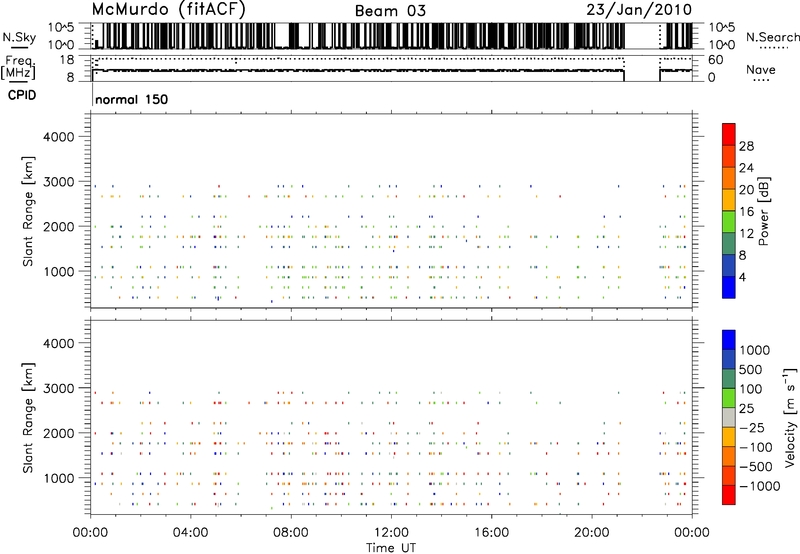This screenshot has height=554, width=800.
Task: Click the top red segment of Power color bar
Action: click(729, 134)
